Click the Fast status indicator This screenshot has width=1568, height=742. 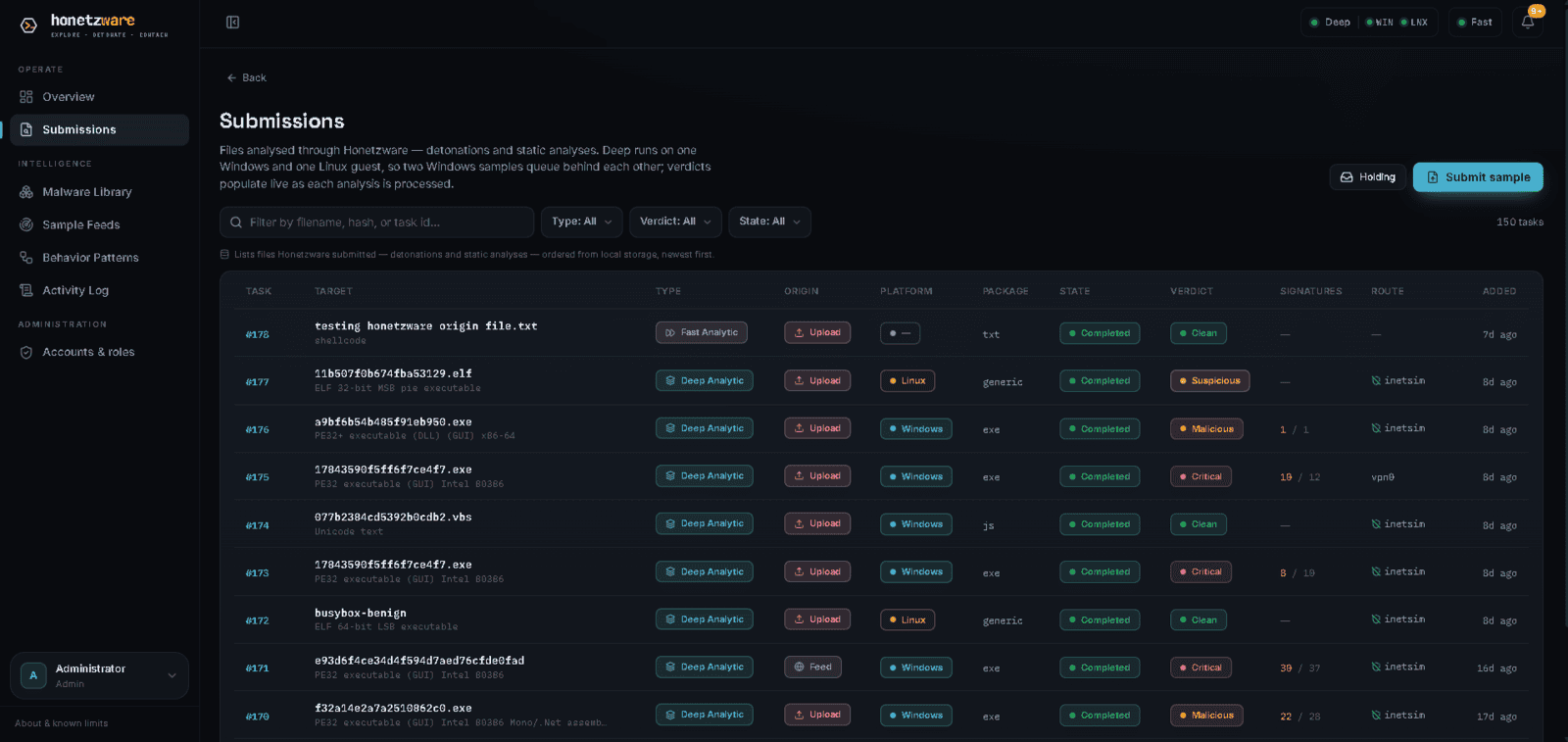coord(1474,23)
